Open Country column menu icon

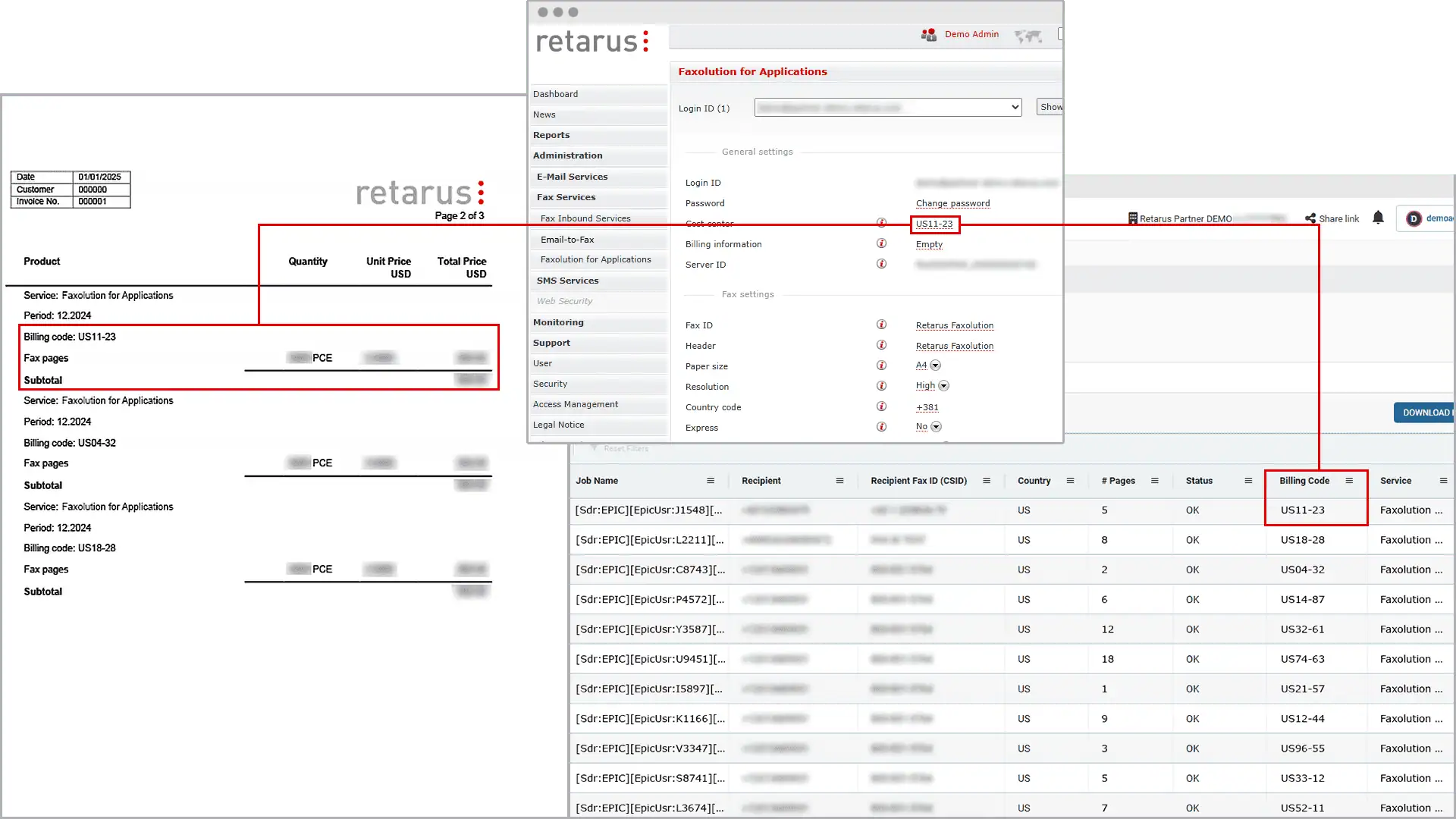pyautogui.click(x=1070, y=481)
